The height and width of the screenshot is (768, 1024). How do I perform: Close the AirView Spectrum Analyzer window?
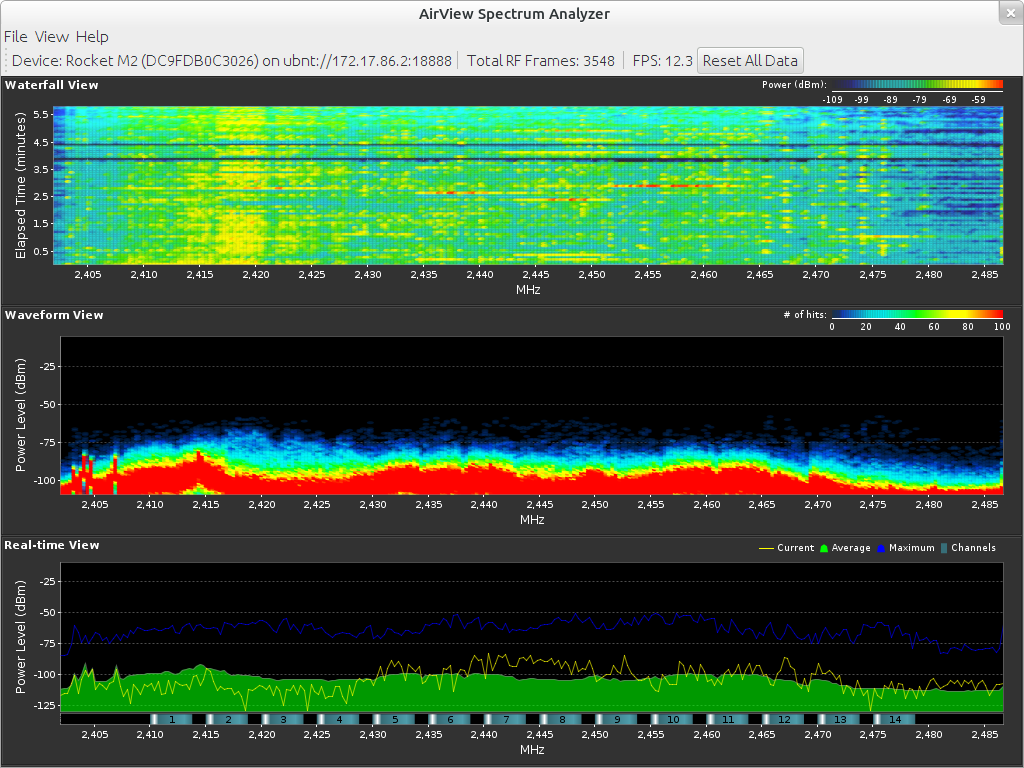(1009, 12)
